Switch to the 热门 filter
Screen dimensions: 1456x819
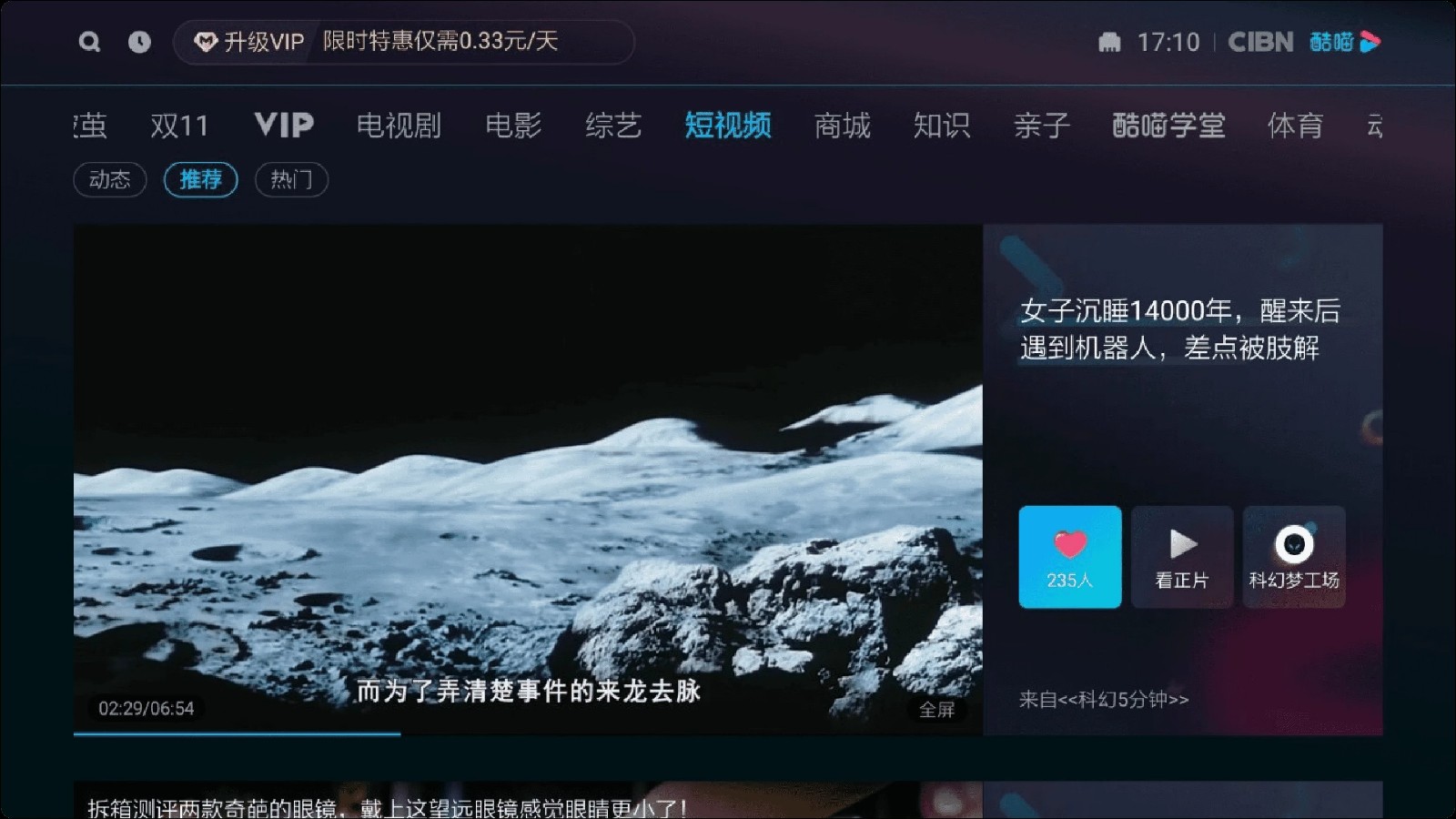pos(291,179)
